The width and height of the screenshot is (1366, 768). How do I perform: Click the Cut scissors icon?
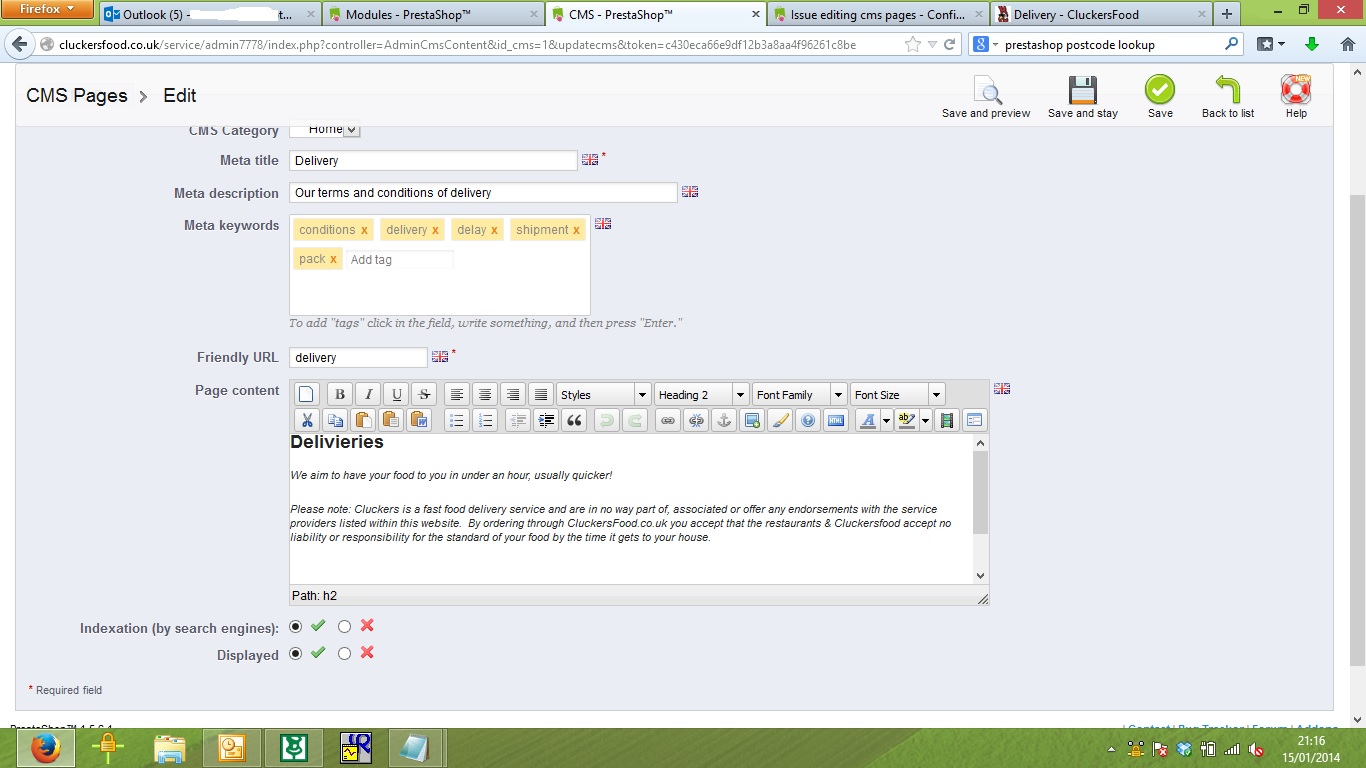(307, 421)
